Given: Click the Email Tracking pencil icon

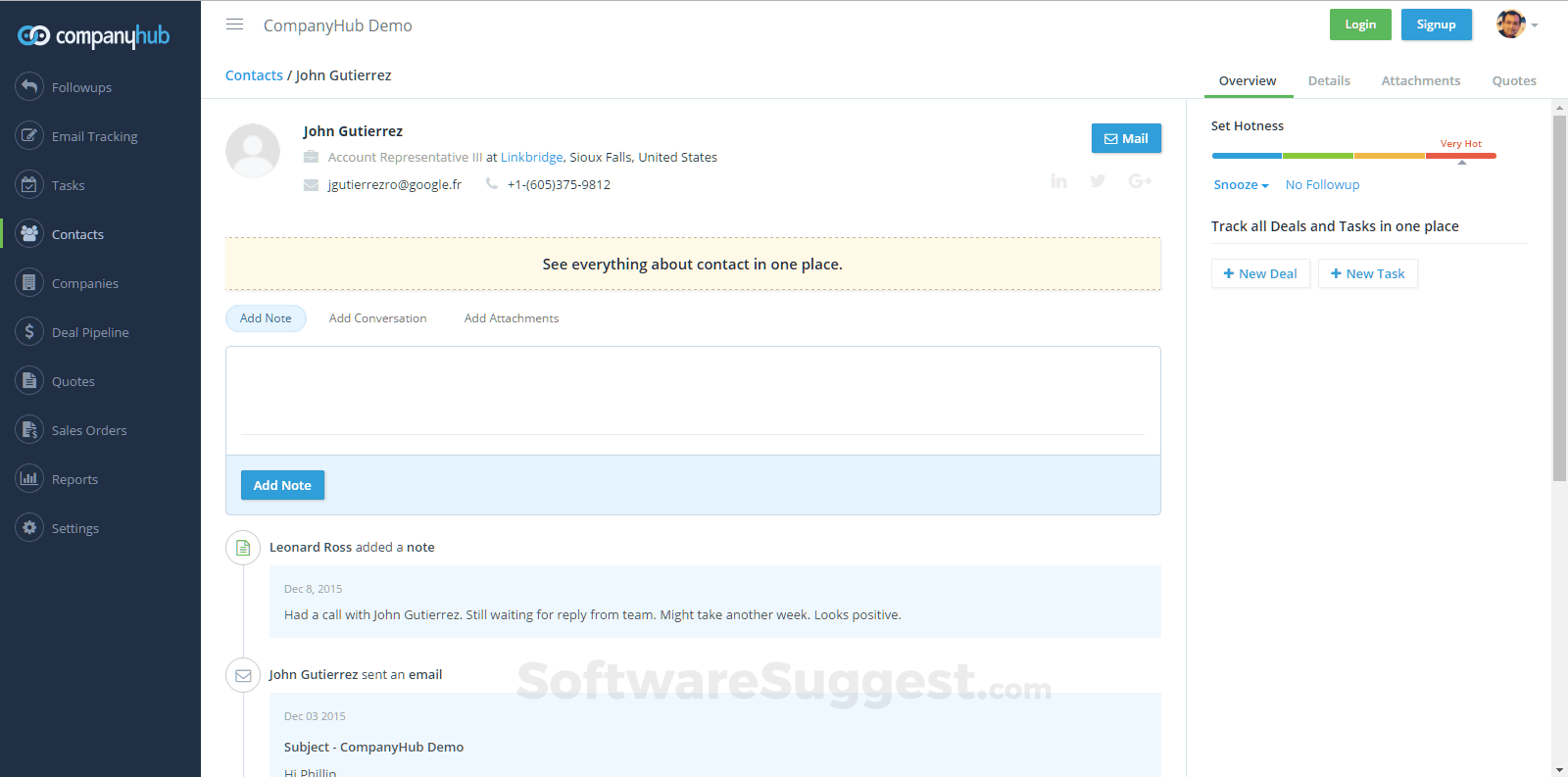Looking at the screenshot, I should click(29, 135).
